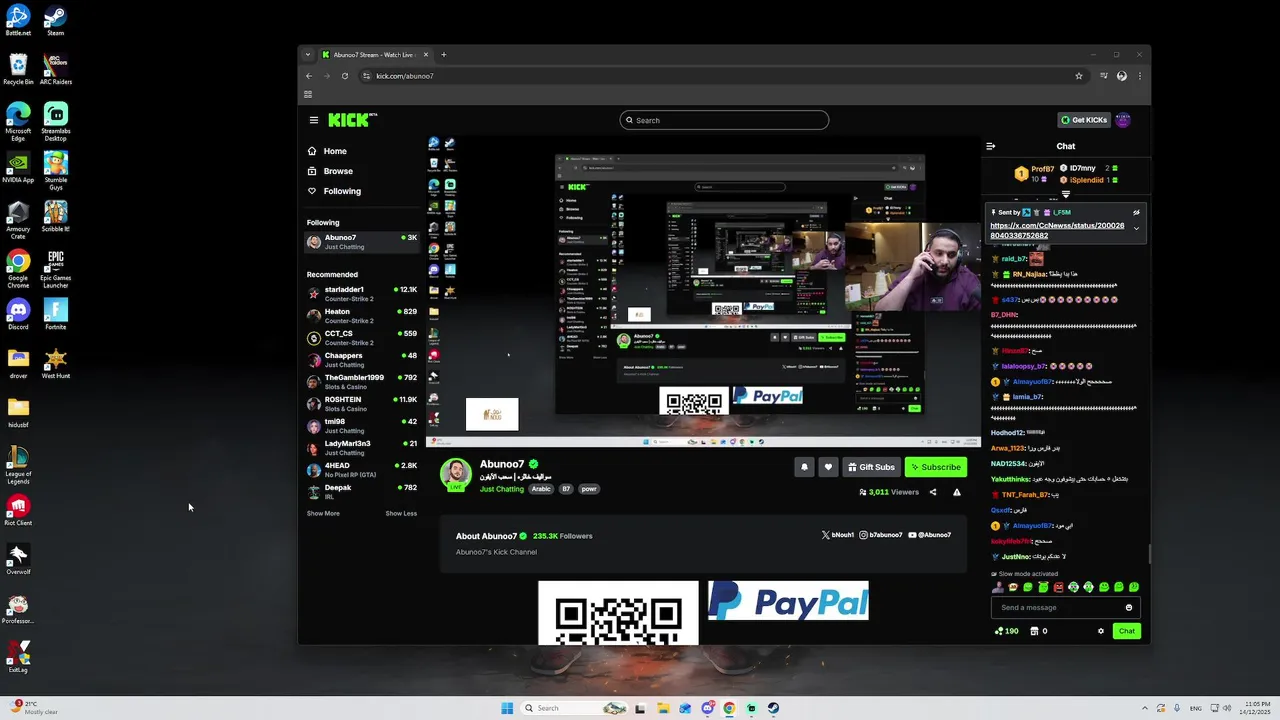Click the Just Chatting category link

tap(502, 489)
